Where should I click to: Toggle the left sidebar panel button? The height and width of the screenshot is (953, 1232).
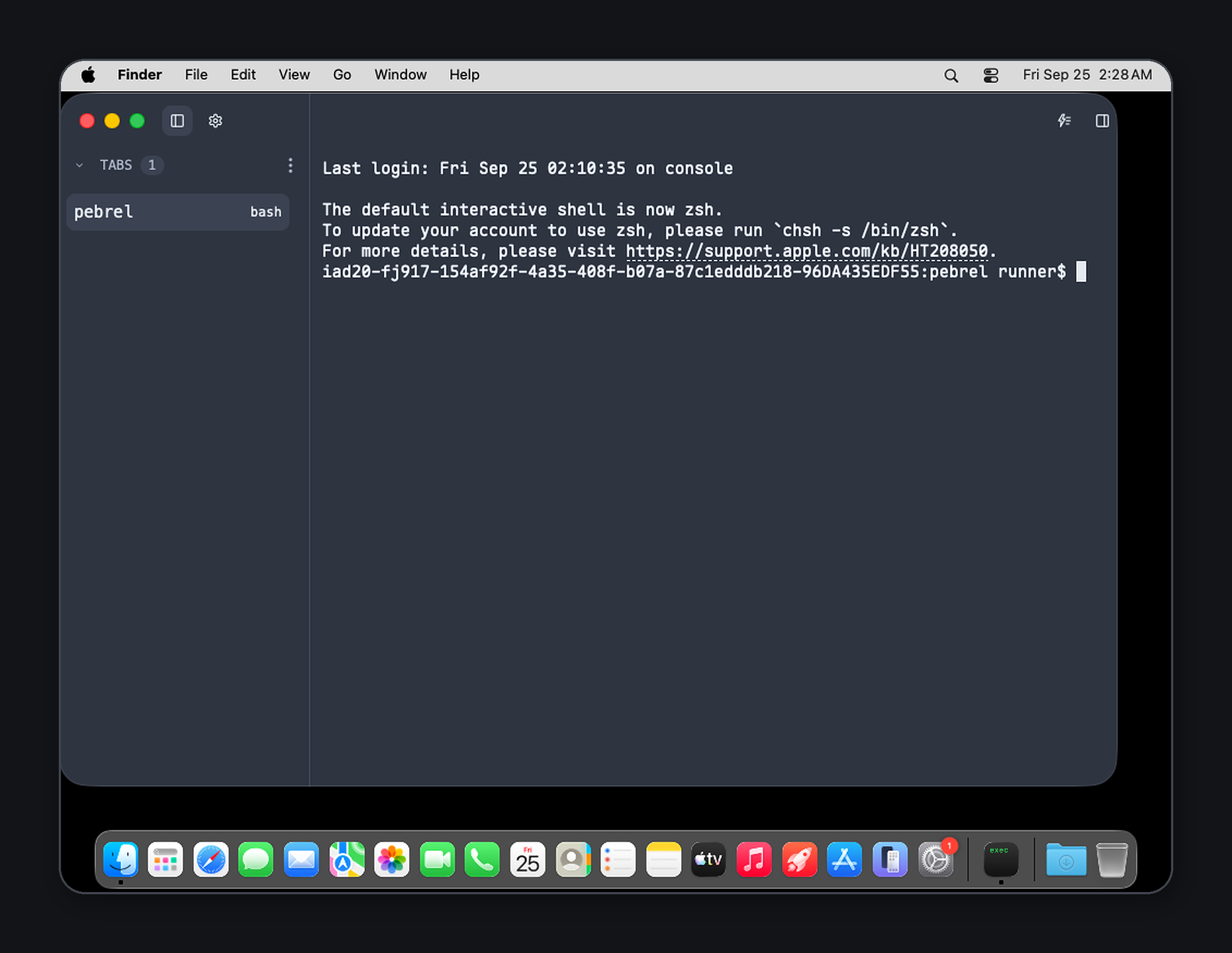[x=177, y=121]
